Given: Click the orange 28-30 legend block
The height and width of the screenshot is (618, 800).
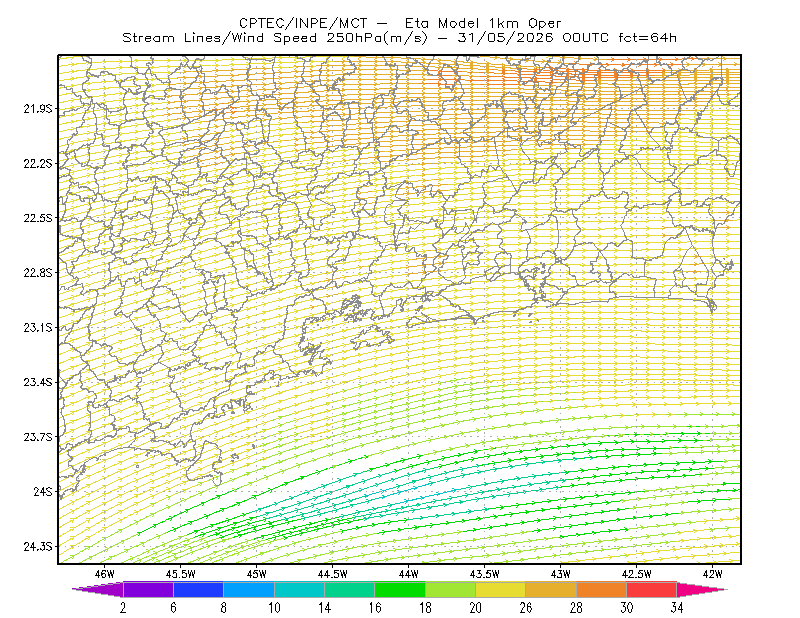Looking at the screenshot, I should 602,589.
